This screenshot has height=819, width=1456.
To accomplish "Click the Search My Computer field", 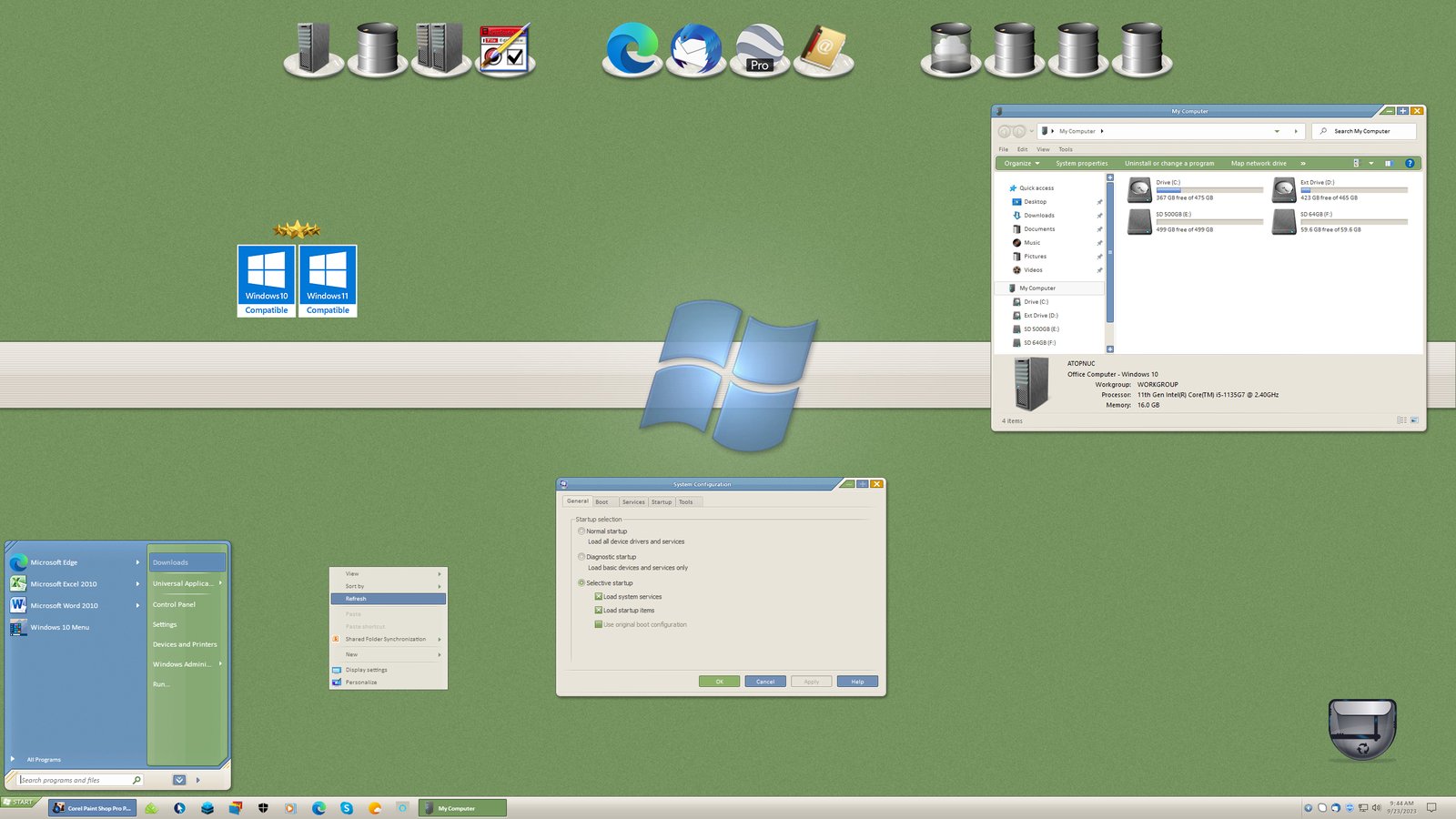I will click(x=1364, y=131).
